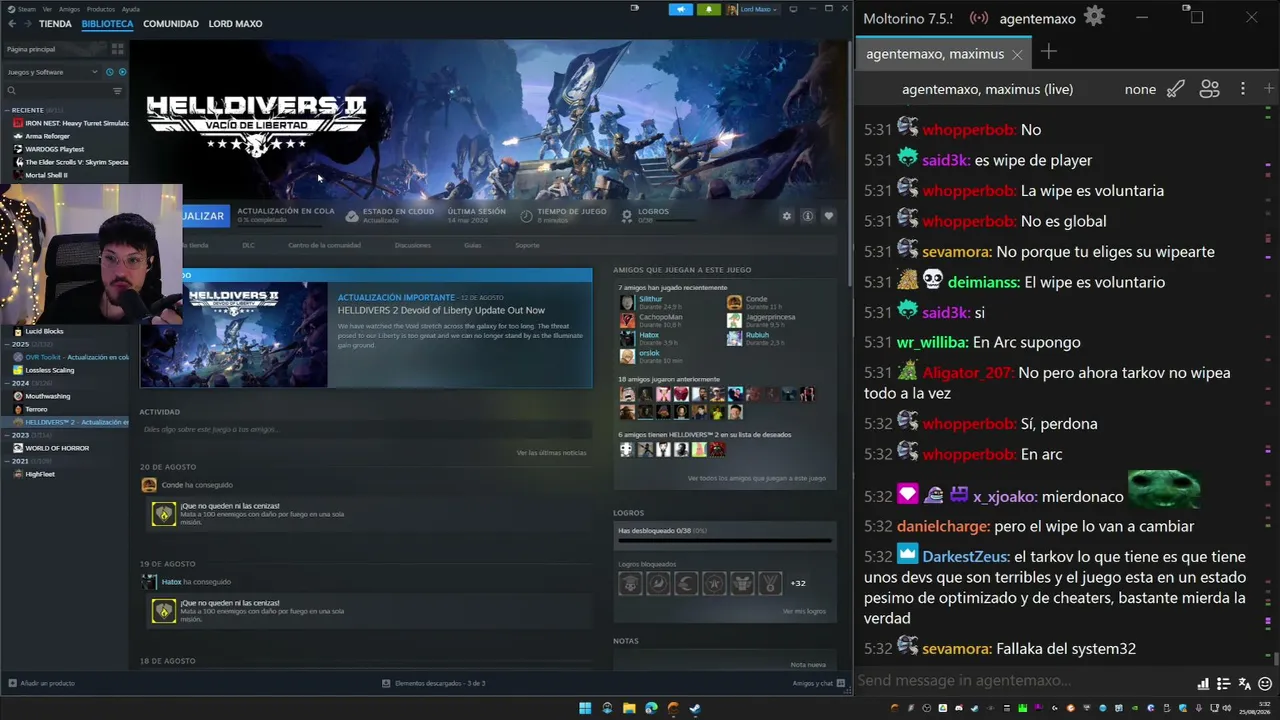This screenshot has width=1280, height=720.
Task: Click the list icon in chat input bar
Action: pos(1223,684)
